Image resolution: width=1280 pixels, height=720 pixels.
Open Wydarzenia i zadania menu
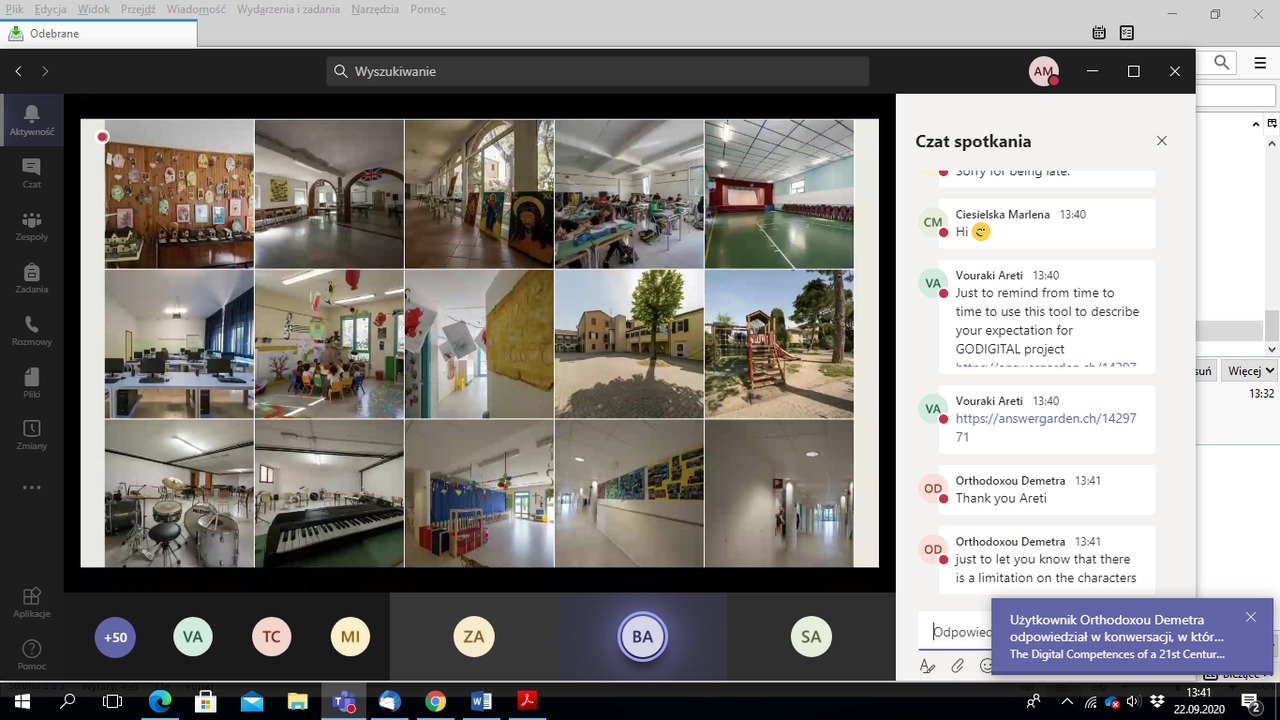coord(288,9)
